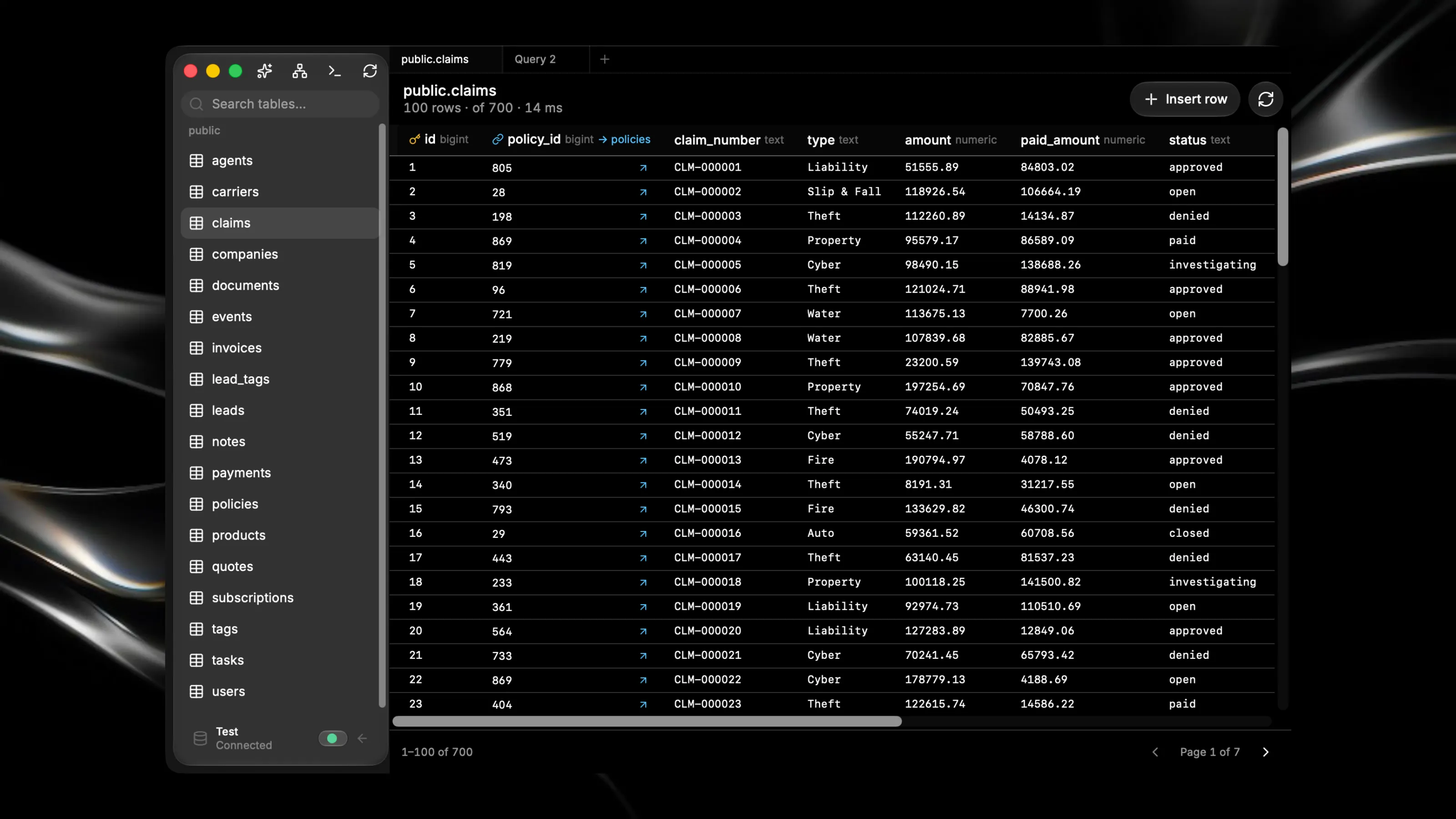
Task: Open the SQL terminal console icon
Action: click(334, 71)
